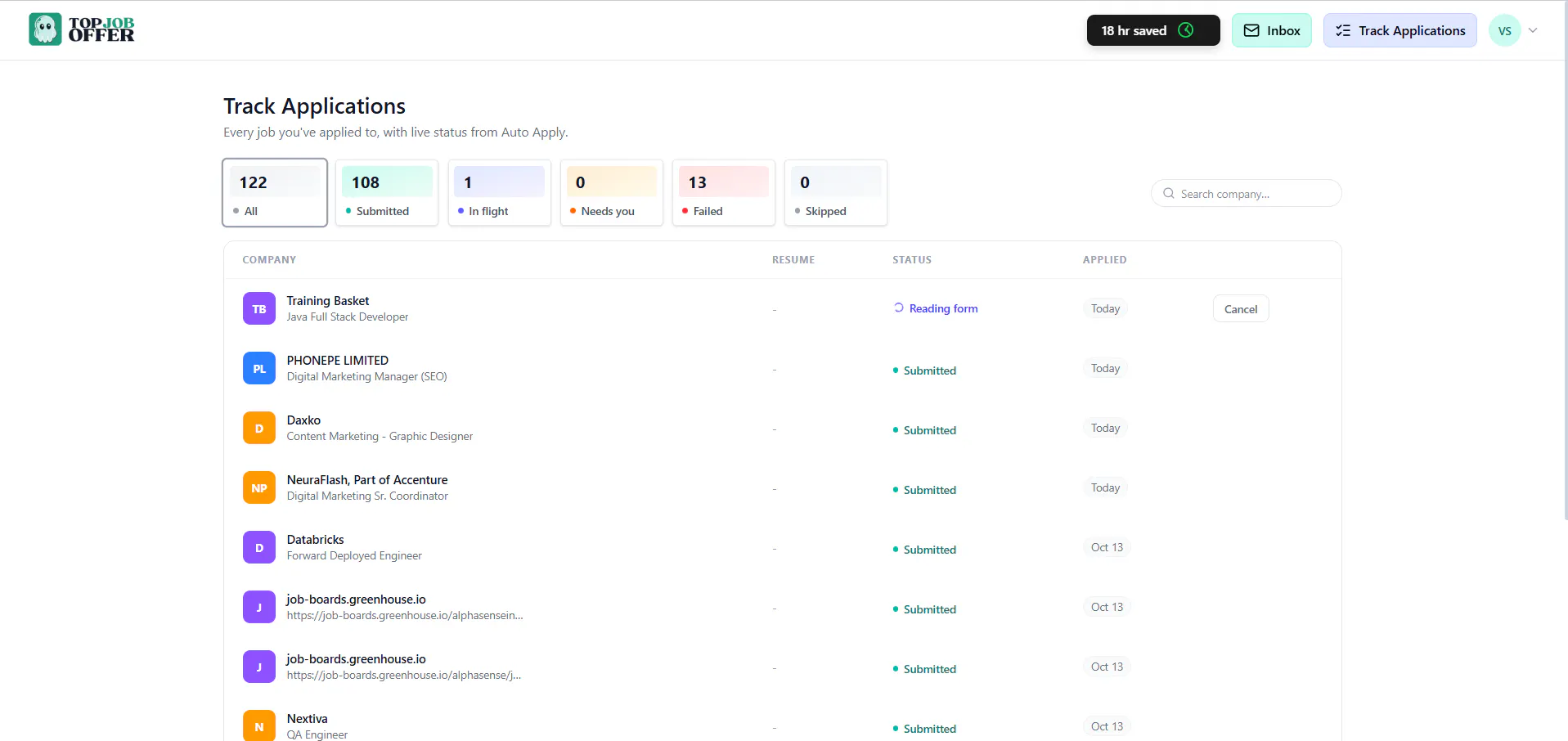Image resolution: width=1568 pixels, height=741 pixels.
Task: Click the Databricks company name
Action: 316,540
